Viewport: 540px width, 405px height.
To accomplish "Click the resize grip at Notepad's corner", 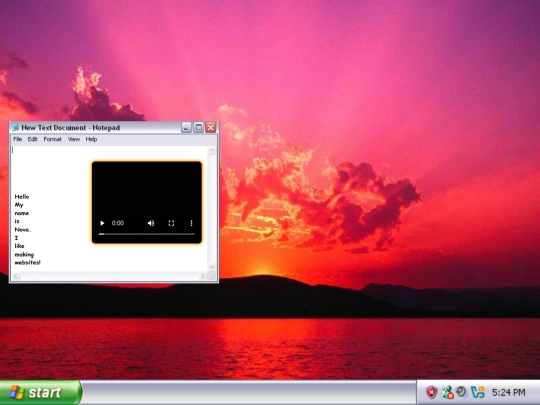I will (x=212, y=276).
